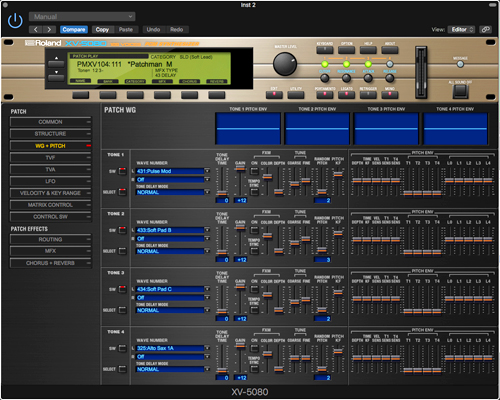
Task: Toggle the Mono button
Action: coord(390,95)
